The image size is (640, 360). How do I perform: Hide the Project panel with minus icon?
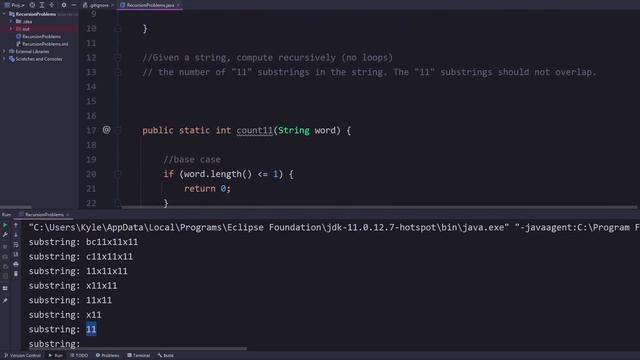[x=73, y=5]
